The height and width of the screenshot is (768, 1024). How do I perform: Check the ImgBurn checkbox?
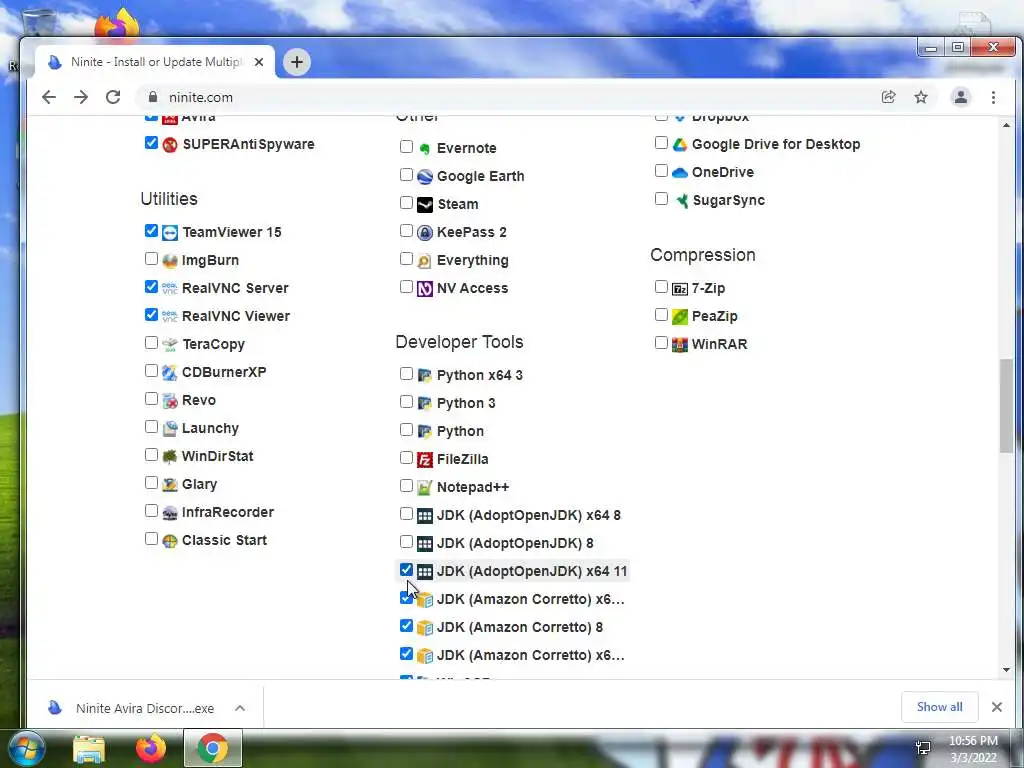(x=151, y=259)
